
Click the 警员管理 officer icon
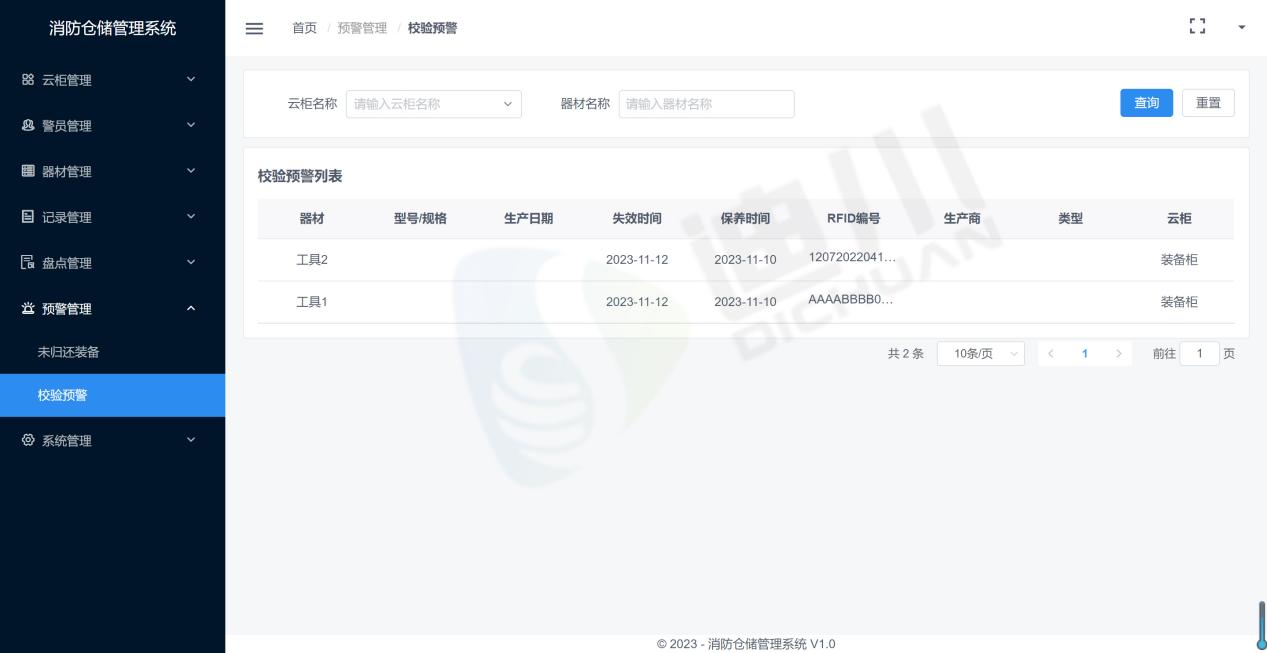(28, 126)
